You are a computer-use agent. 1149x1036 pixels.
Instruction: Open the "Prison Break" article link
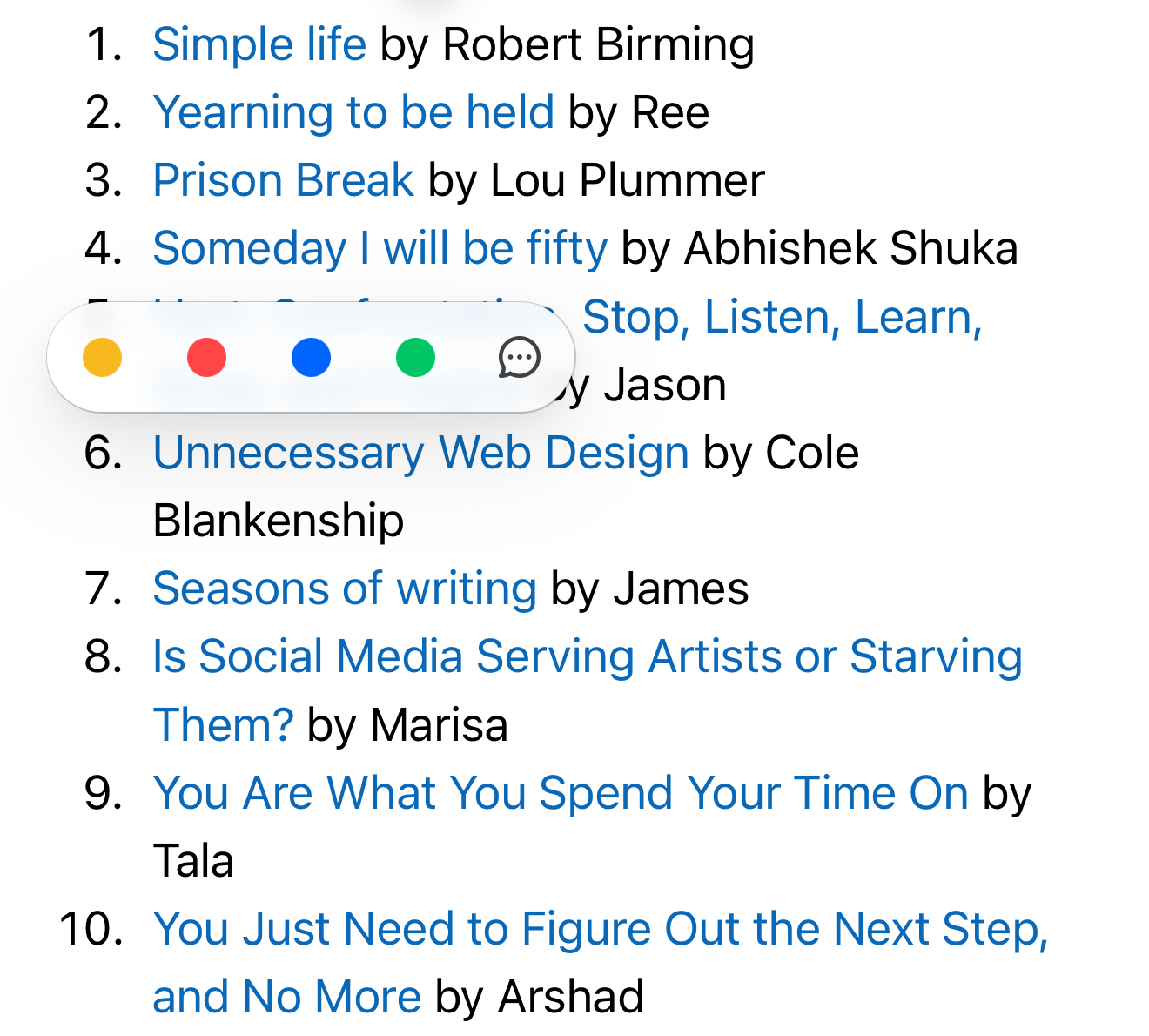[283, 180]
